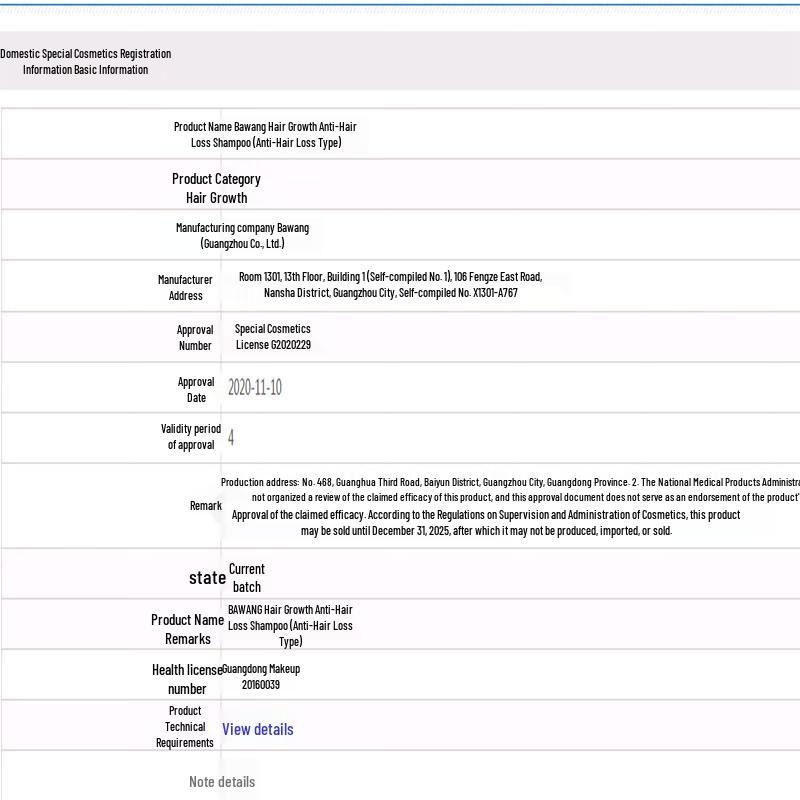The width and height of the screenshot is (800, 800).
Task: Open the View details link
Action: 258,729
